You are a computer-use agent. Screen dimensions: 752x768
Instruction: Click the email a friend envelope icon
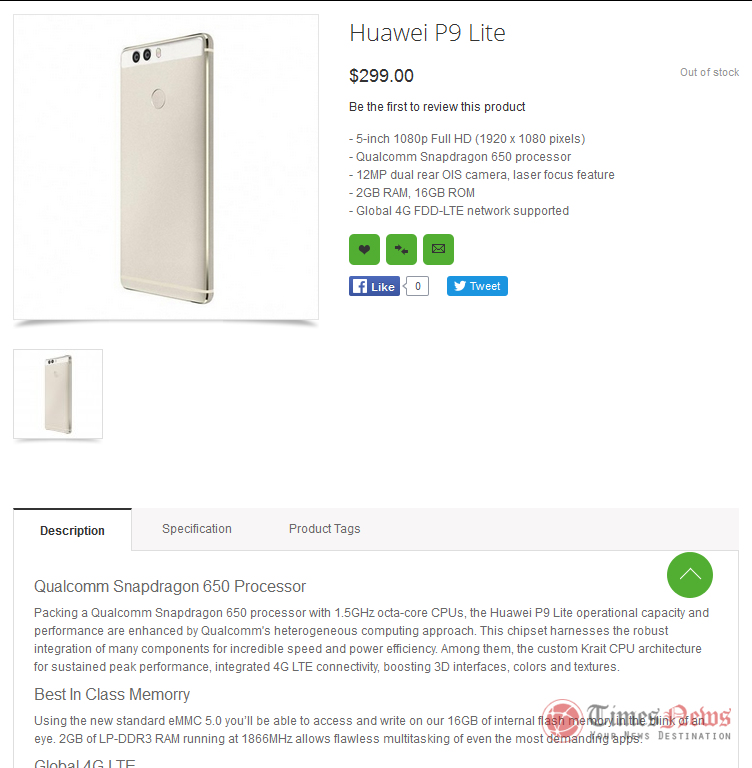click(x=438, y=249)
